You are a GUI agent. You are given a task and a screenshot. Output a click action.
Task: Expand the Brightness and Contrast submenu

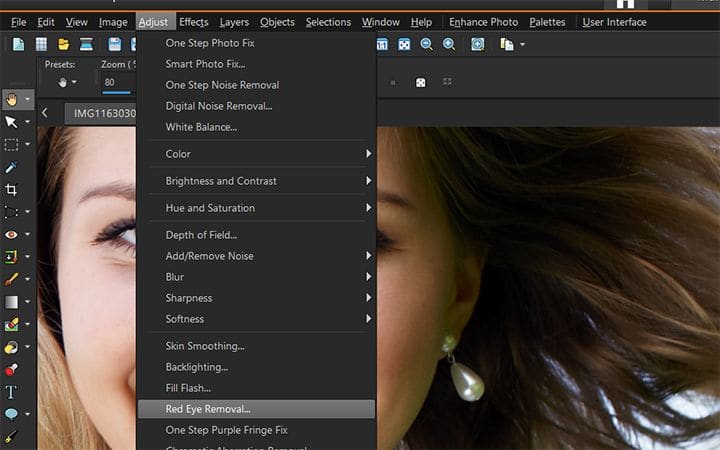256,181
